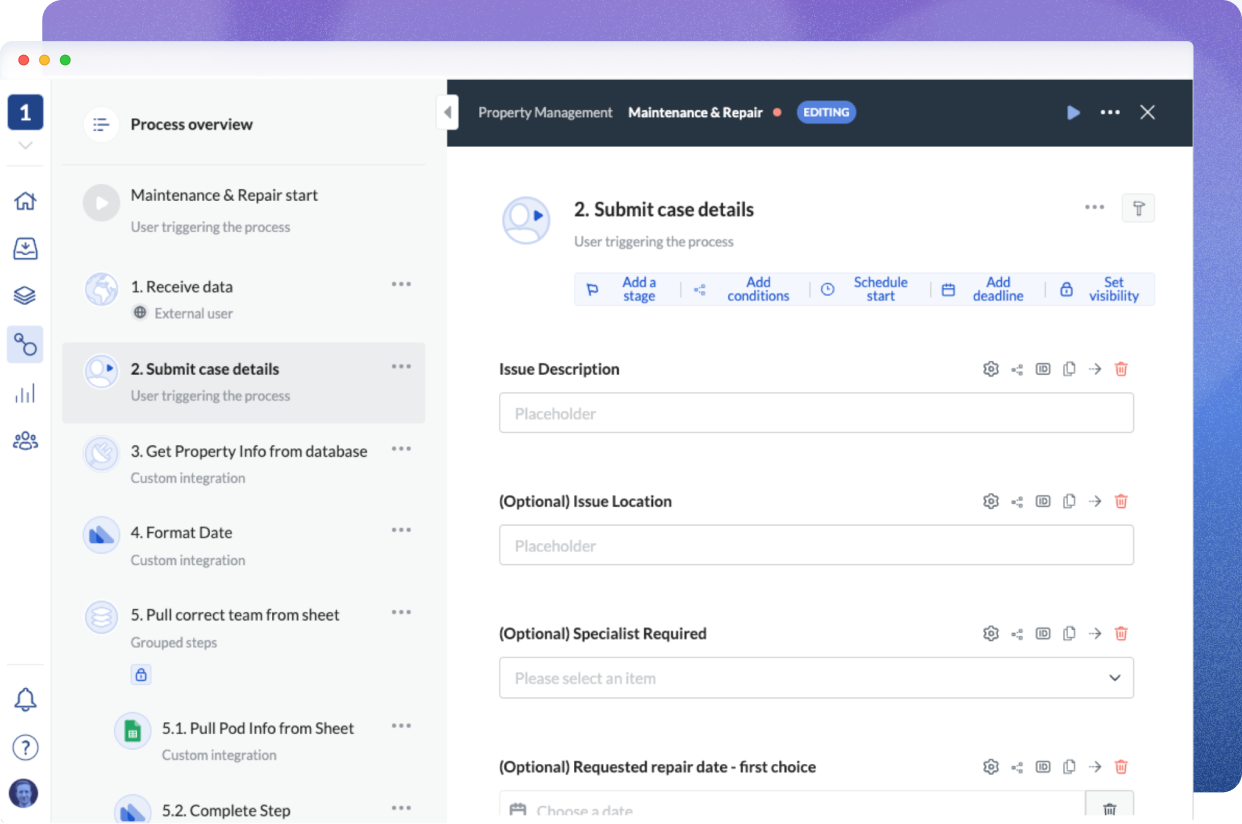Open the ID icon for Issue Description field

click(1043, 368)
